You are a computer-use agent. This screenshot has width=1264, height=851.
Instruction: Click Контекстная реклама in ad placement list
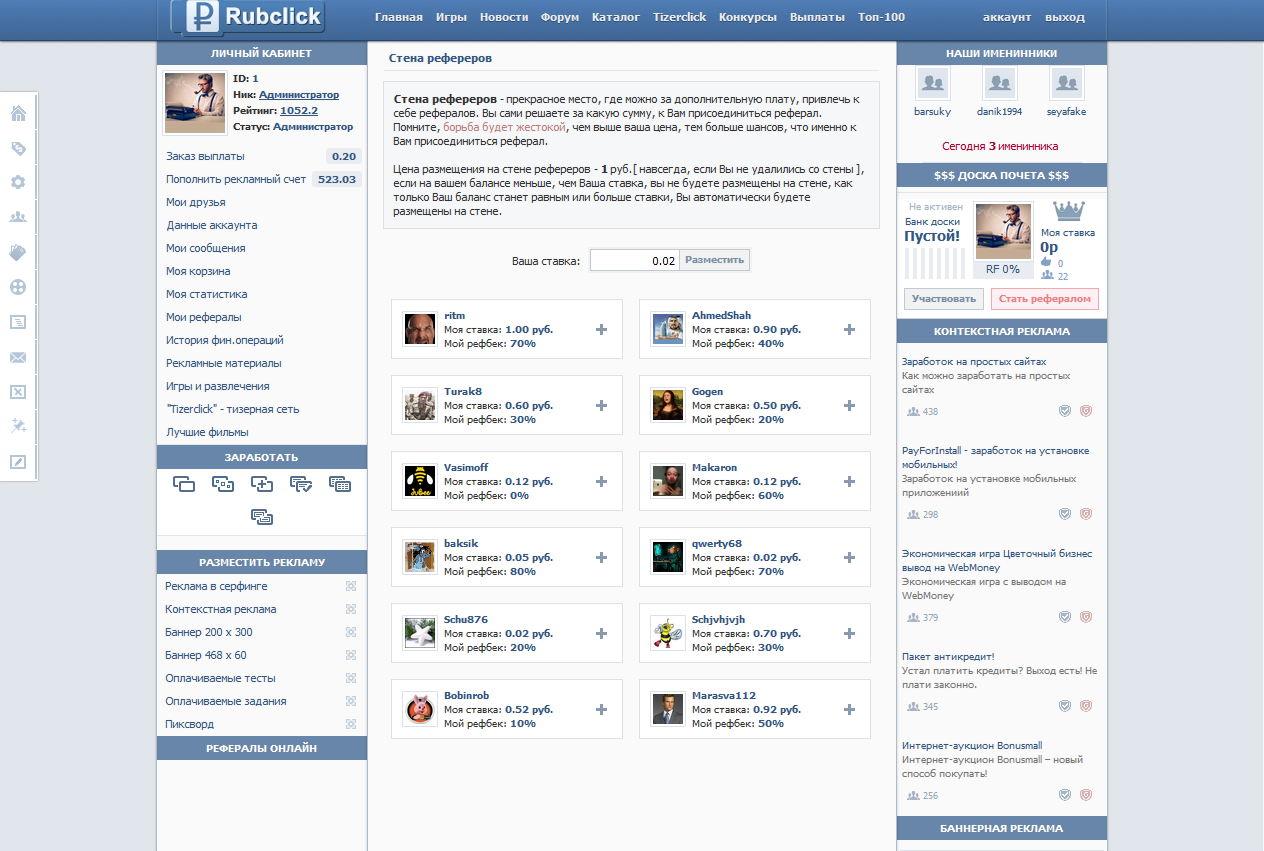tap(221, 609)
